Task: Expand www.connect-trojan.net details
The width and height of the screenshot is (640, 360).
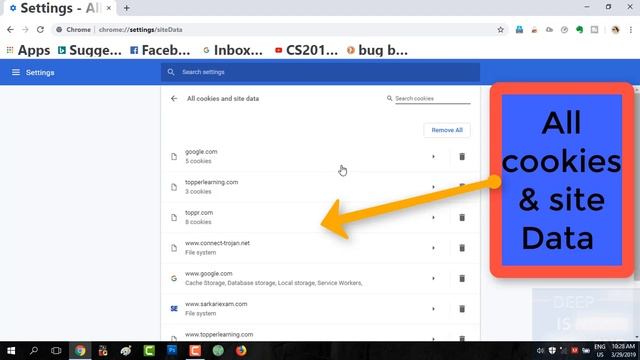Action: pyautogui.click(x=433, y=248)
